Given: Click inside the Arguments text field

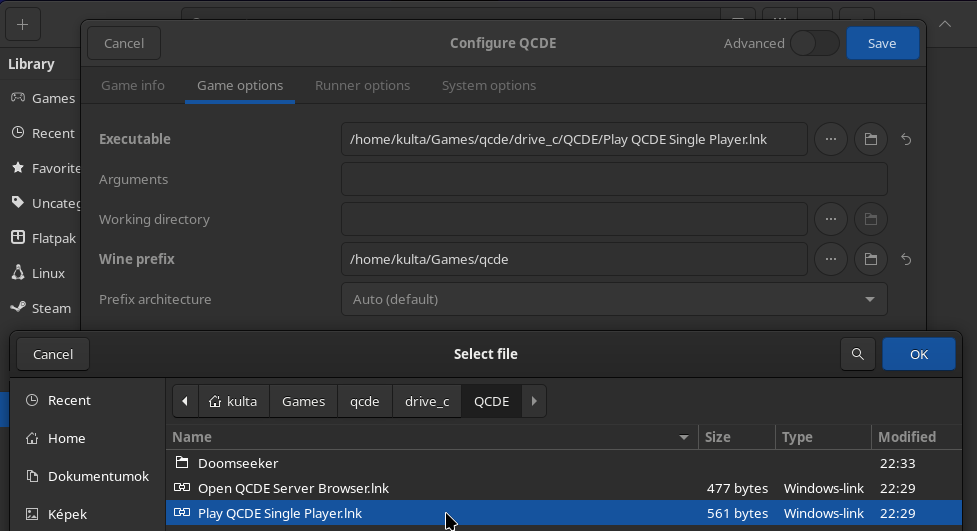Looking at the screenshot, I should click(614, 179).
